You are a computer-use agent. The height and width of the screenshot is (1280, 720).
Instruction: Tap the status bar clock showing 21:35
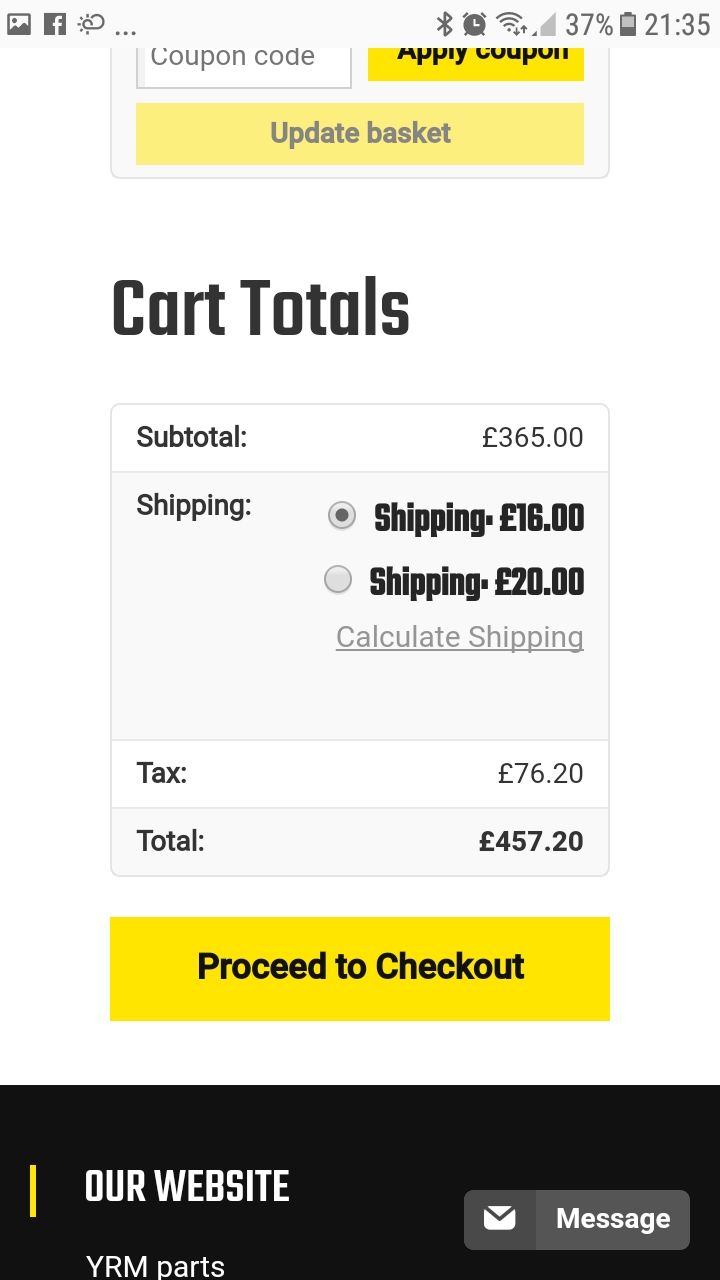(677, 24)
